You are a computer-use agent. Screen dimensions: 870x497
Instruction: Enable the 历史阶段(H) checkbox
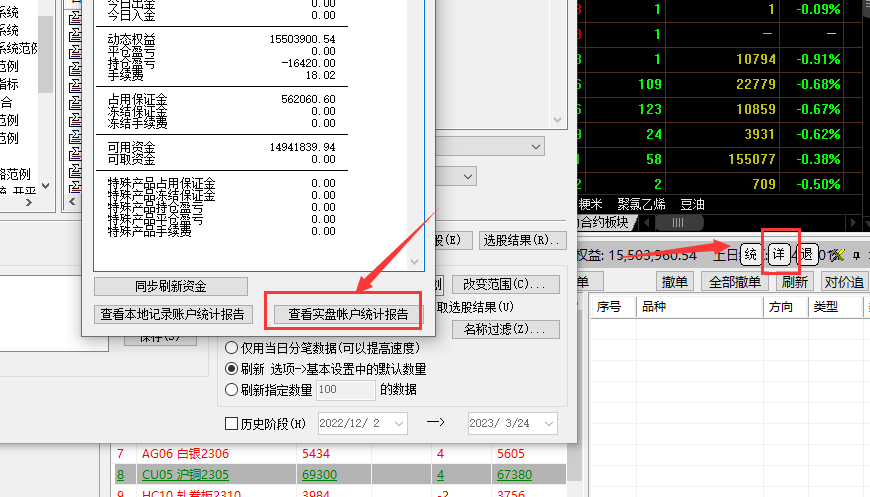231,424
